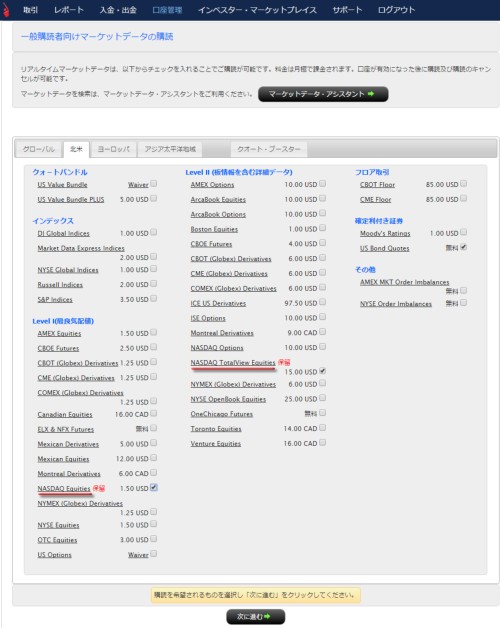Image resolution: width=500 pixels, height=628 pixels.
Task: Open the NYSE Global Indices link
Action: coord(68,270)
